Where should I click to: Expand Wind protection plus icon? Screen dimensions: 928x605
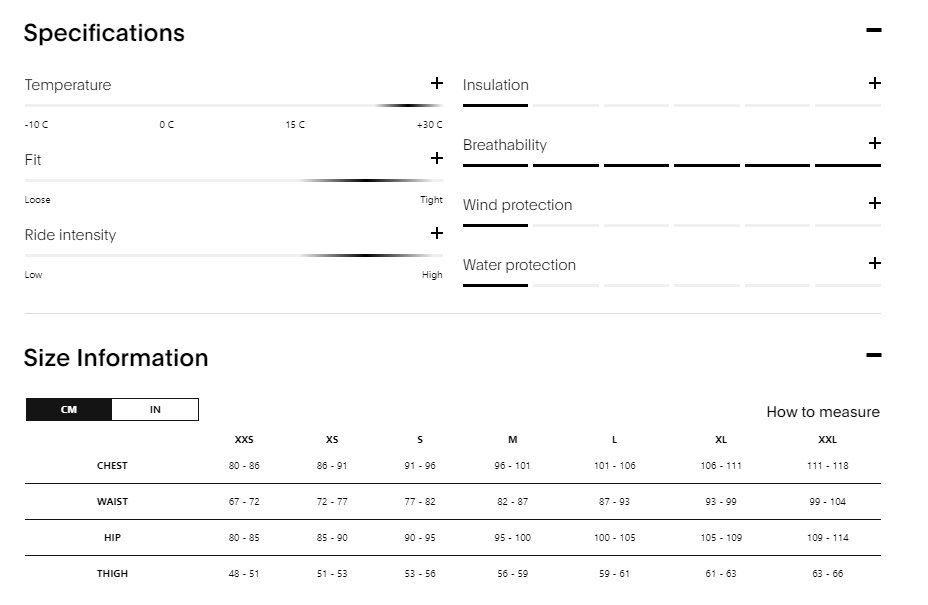coord(874,203)
